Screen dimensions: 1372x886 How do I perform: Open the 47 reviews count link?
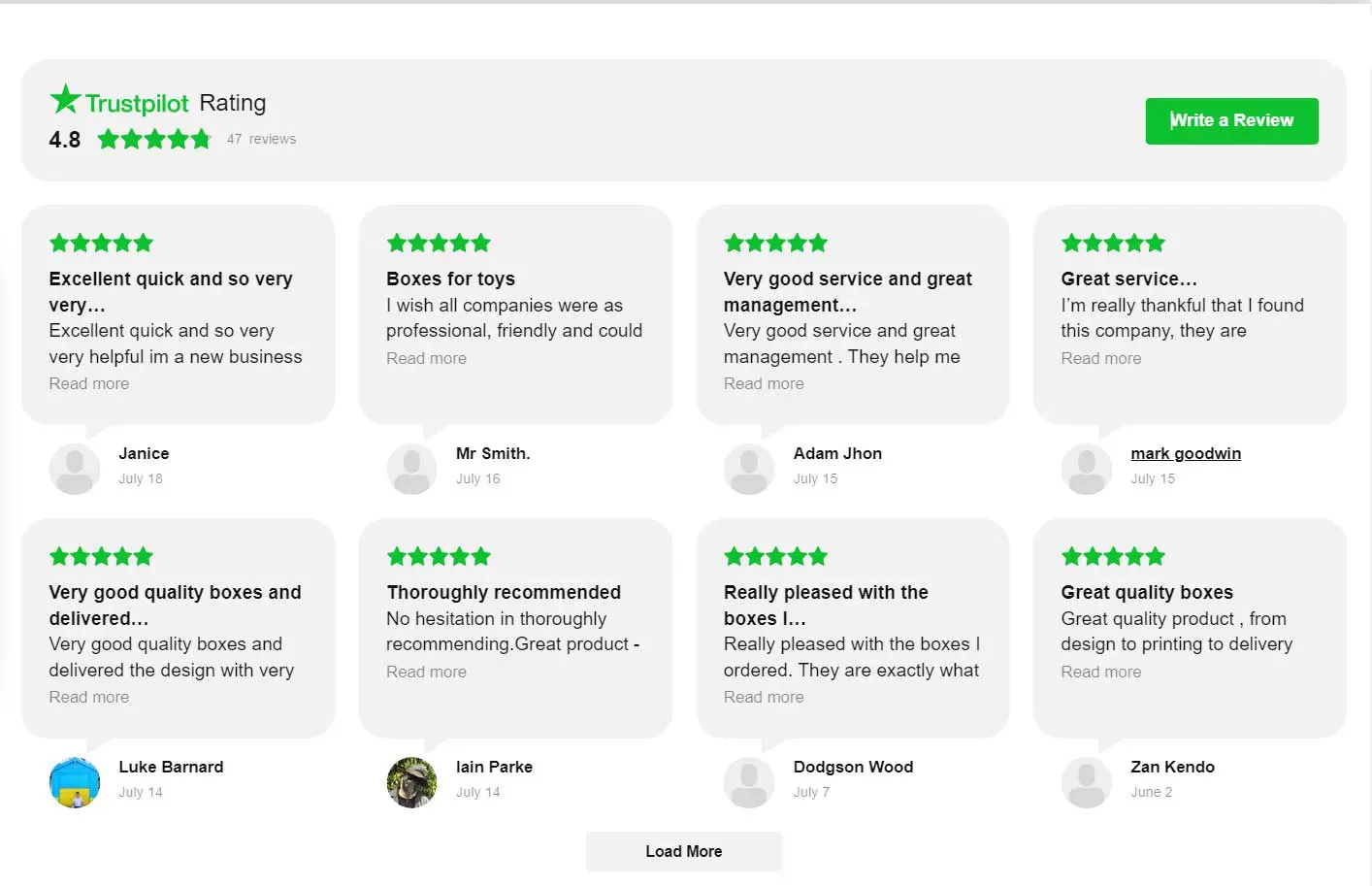coord(261,139)
